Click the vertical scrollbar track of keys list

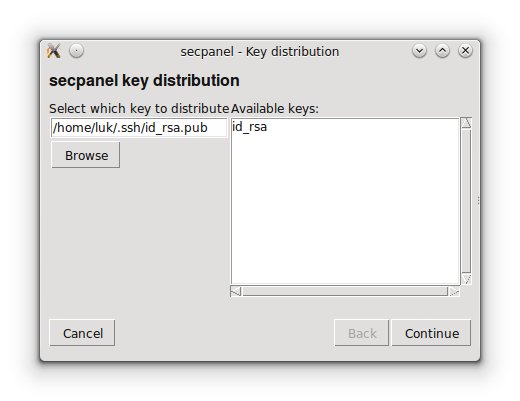tap(466, 201)
